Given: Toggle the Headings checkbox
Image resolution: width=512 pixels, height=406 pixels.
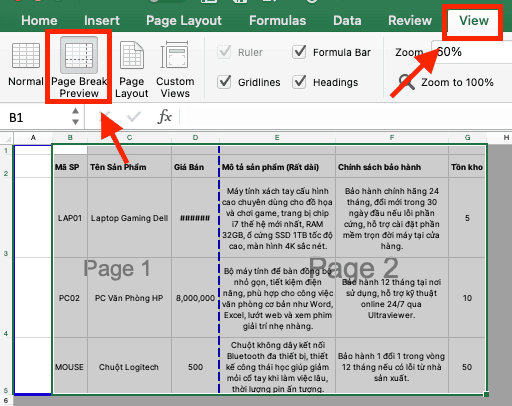Looking at the screenshot, I should tap(299, 82).
